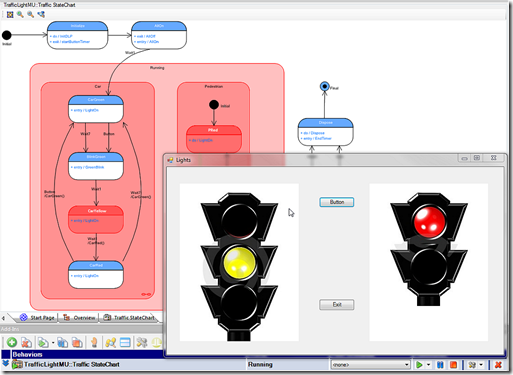Select the BlinkGreen state node

click(96, 166)
